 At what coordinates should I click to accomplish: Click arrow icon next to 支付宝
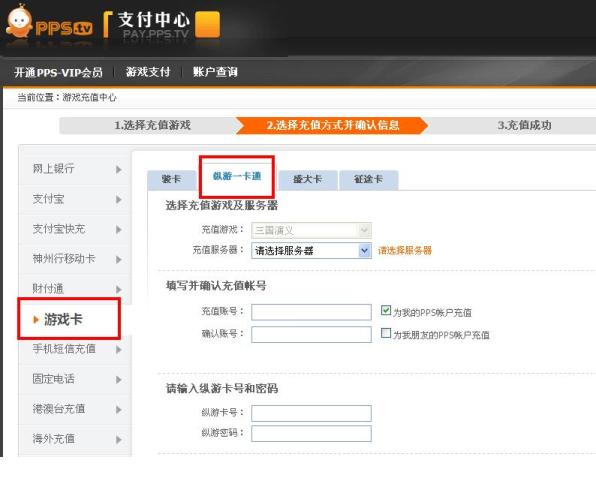[x=119, y=200]
